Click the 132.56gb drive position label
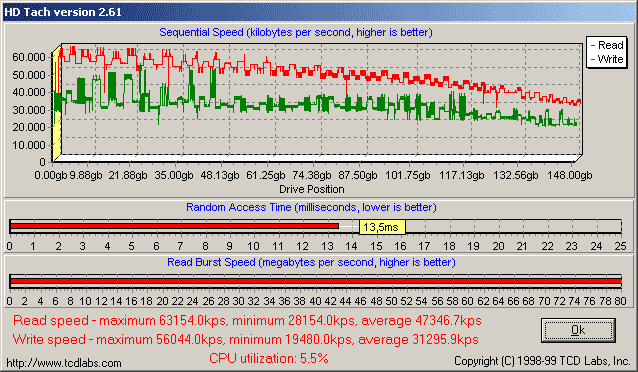Screen dimensions: 638x372 (516, 175)
